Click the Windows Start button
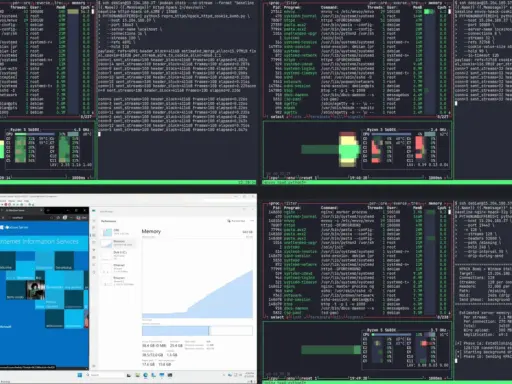 [80, 375]
